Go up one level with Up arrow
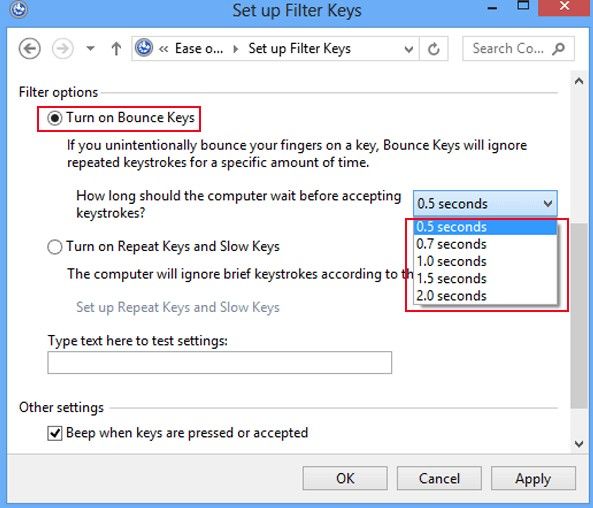The width and height of the screenshot is (593, 508). (x=116, y=49)
